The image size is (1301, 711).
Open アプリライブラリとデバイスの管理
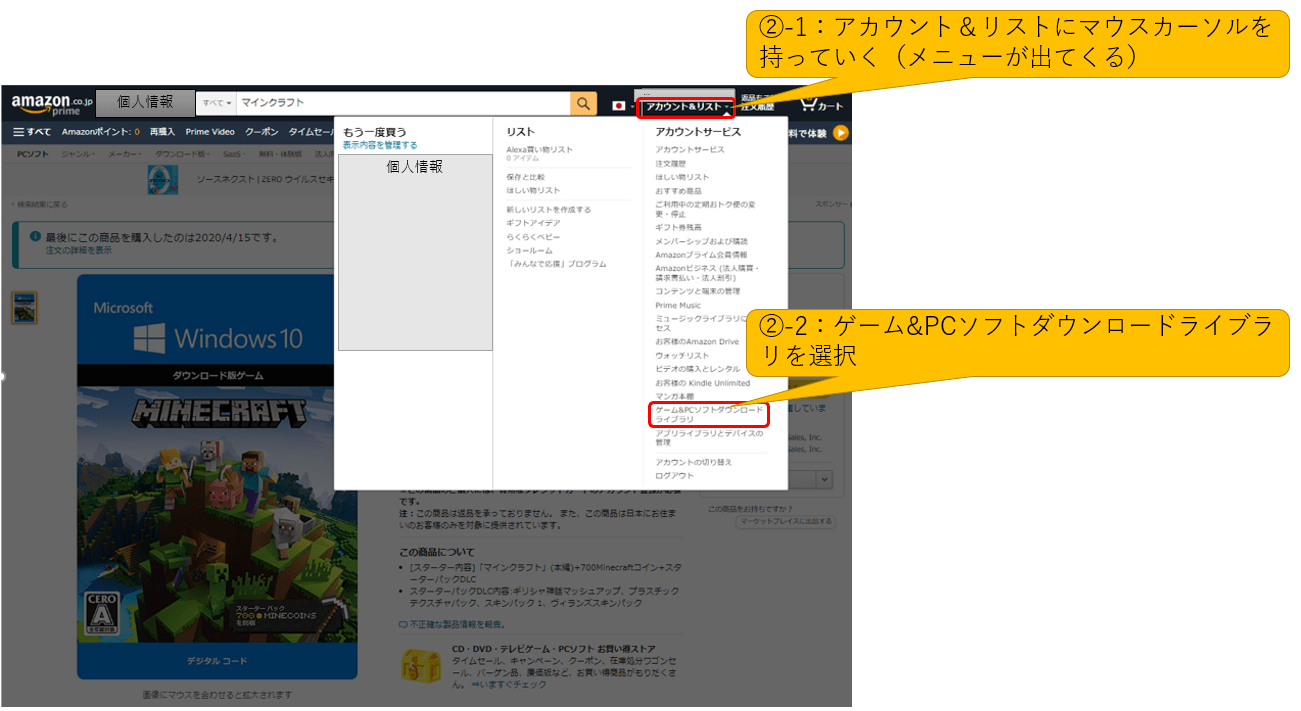click(709, 438)
